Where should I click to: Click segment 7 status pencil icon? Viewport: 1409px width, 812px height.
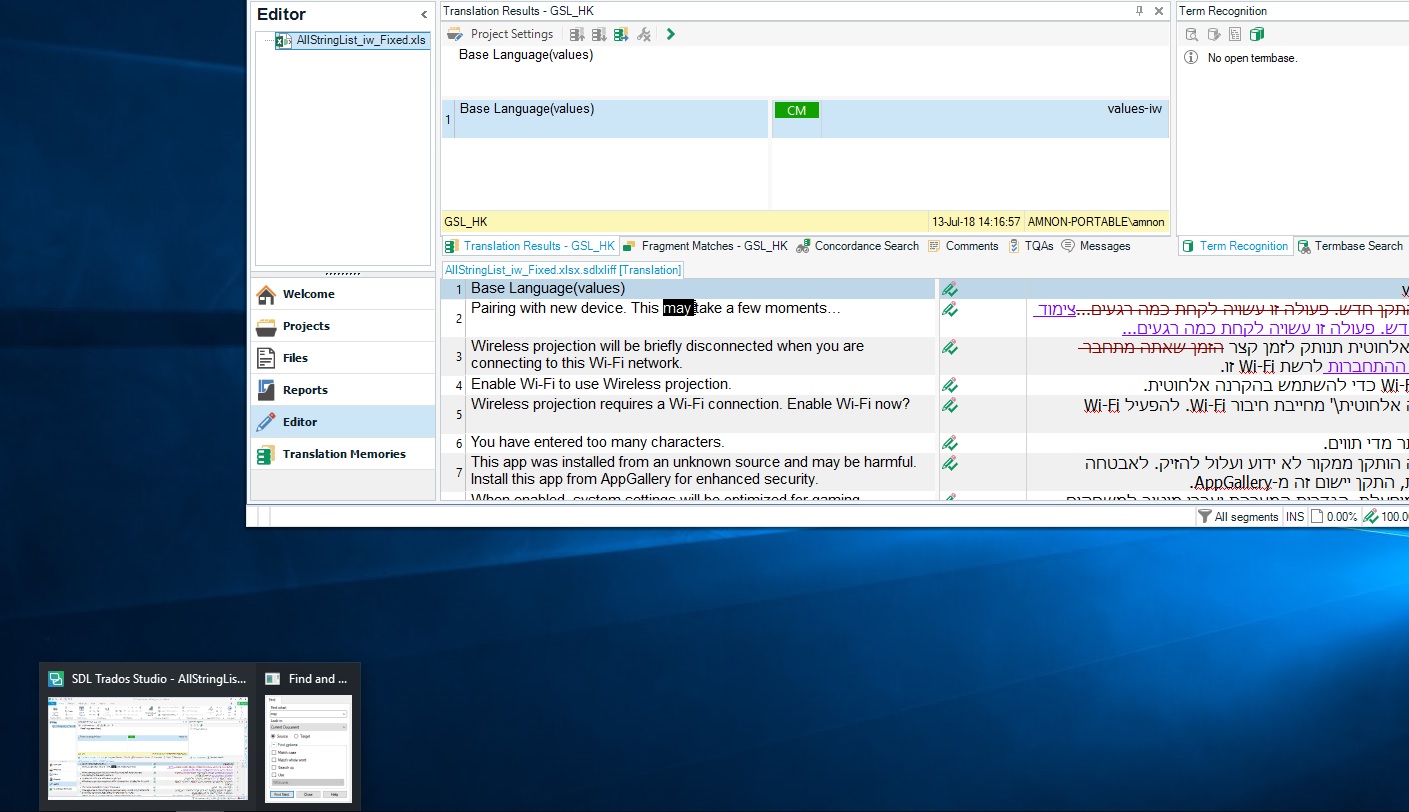pyautogui.click(x=950, y=463)
